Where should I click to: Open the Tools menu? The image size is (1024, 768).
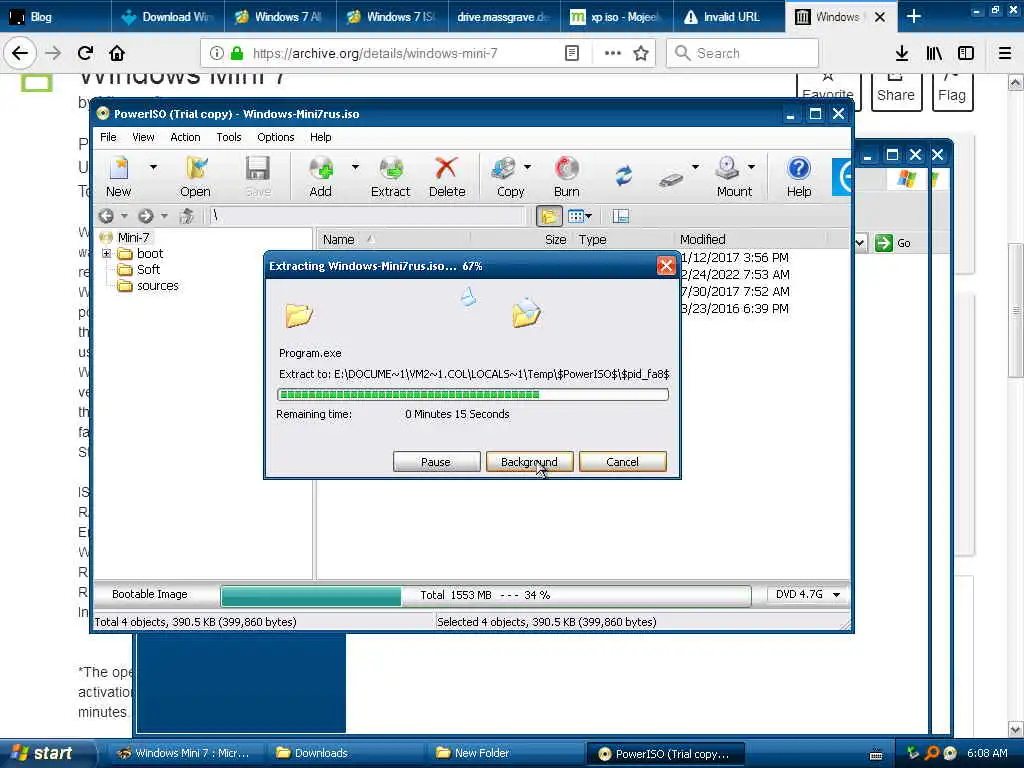(229, 137)
